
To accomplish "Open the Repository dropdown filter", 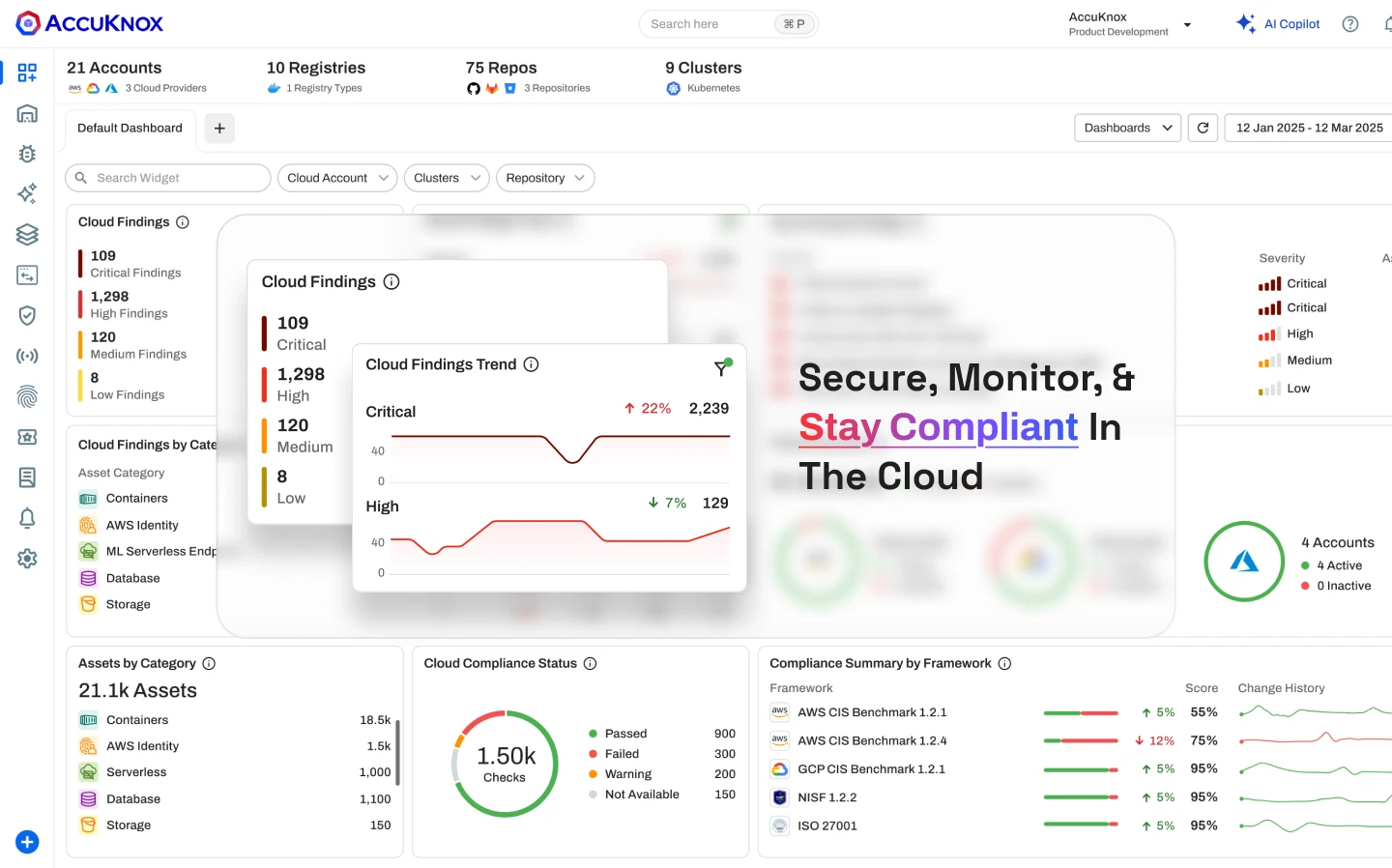I will (545, 178).
